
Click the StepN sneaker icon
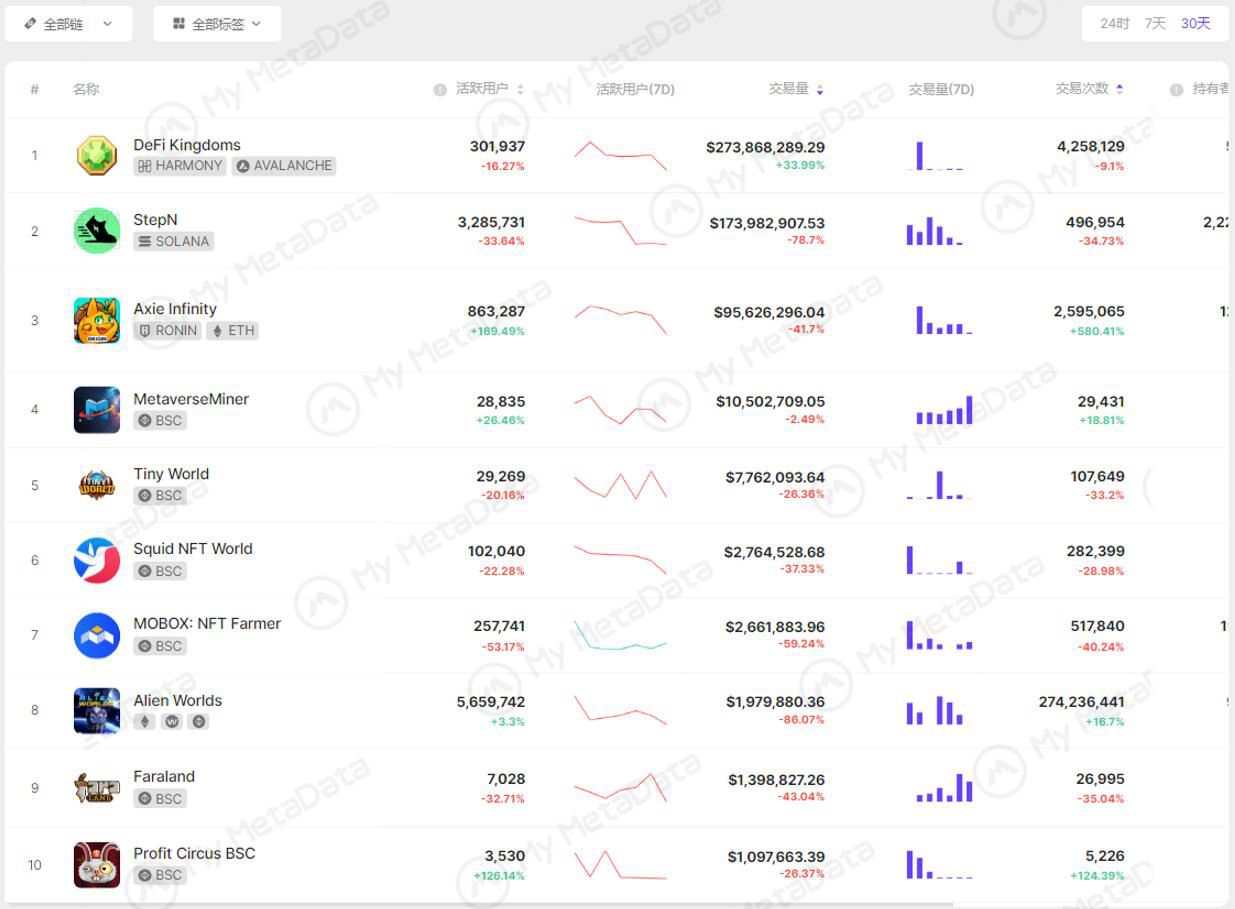[97, 231]
